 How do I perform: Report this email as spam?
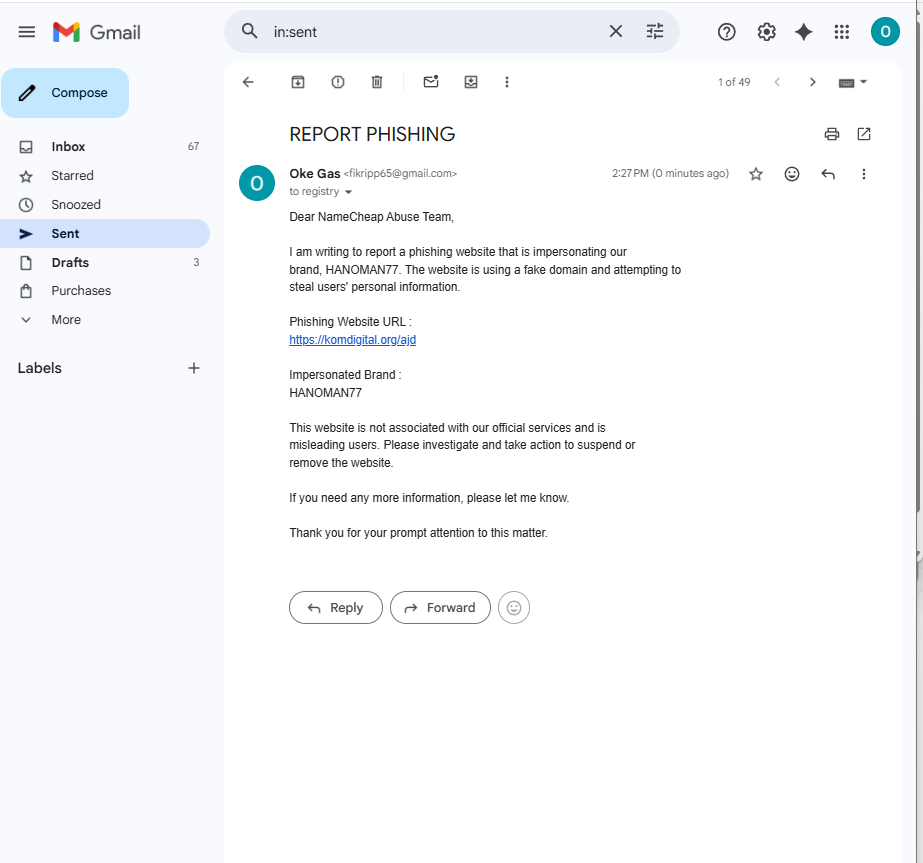pyautogui.click(x=337, y=82)
